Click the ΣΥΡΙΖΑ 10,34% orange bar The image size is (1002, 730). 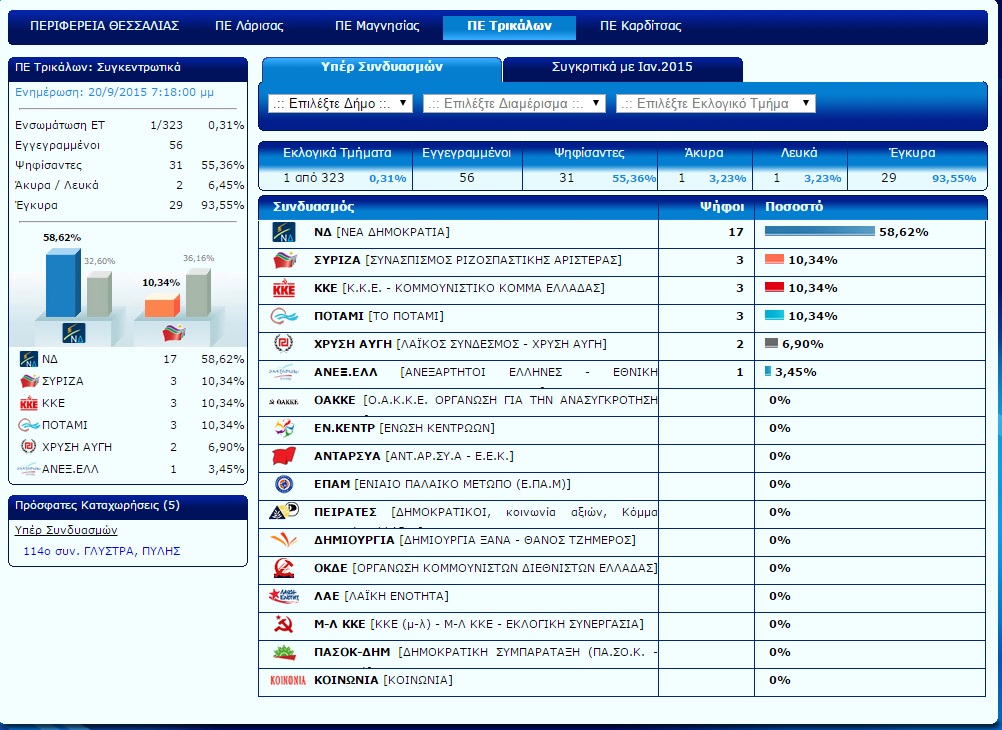(775, 260)
